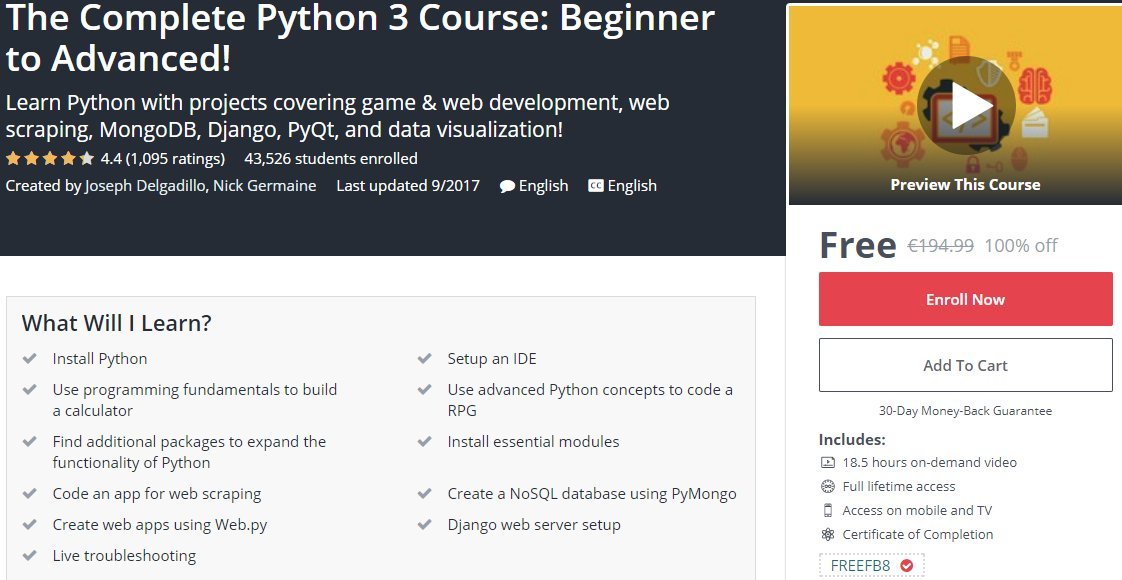Image resolution: width=1122 pixels, height=580 pixels.
Task: Click checkmark beside Create a NoSQL database
Action: [424, 493]
